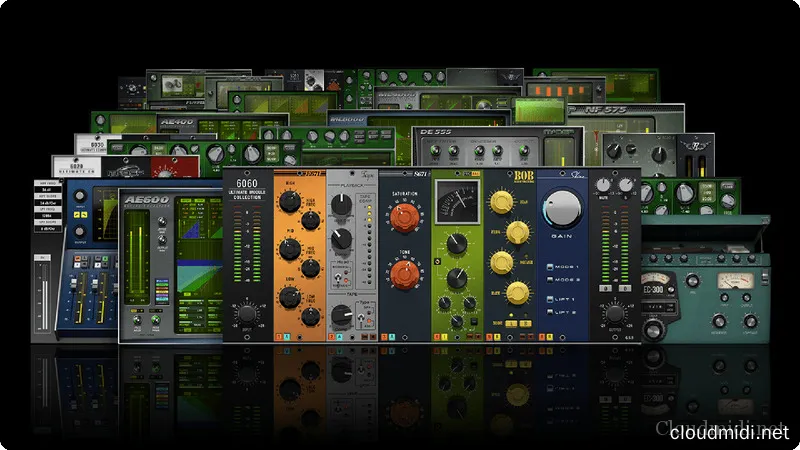The width and height of the screenshot is (800, 450).
Task: Toggle LIFT 2 on the blue Gain module
Action: [x=550, y=312]
